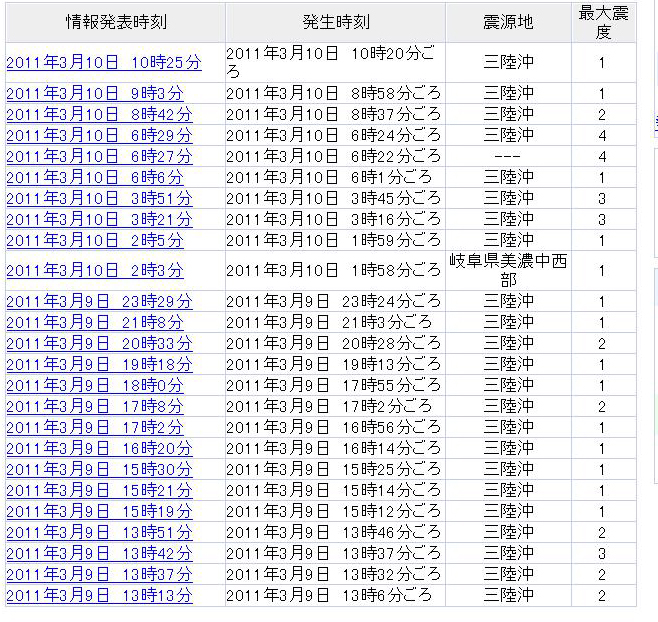Open the 2011年3月10日 6時29分 report link
Viewport: 658px width, 622px height.
pos(99,135)
